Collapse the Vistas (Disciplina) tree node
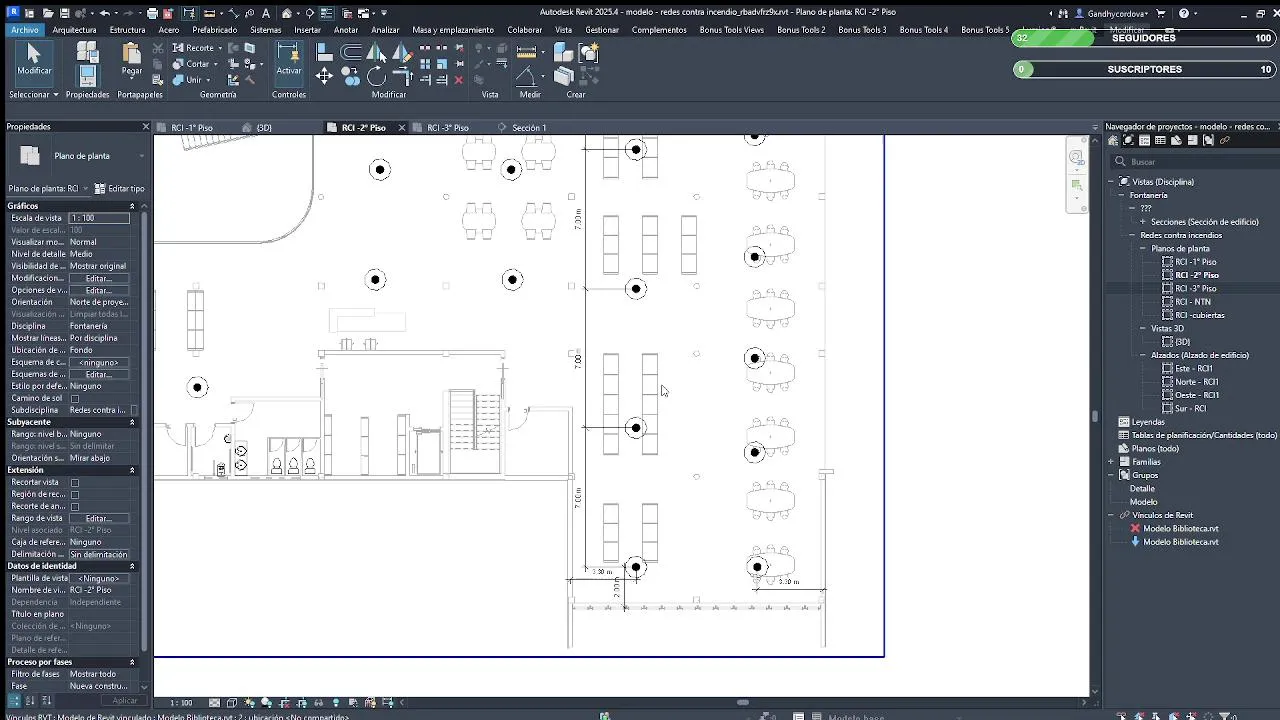This screenshot has height=720, width=1280. pyautogui.click(x=1112, y=182)
